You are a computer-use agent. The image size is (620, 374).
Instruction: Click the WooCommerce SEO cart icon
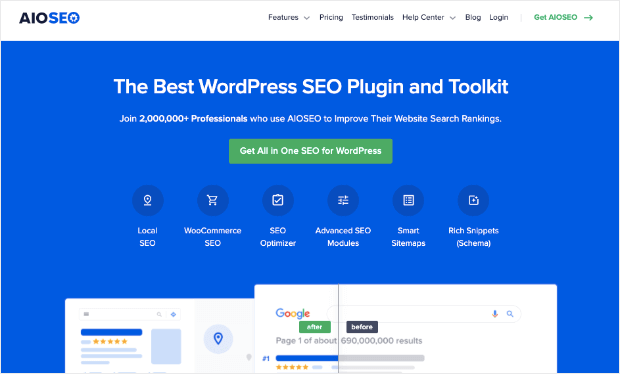(213, 200)
